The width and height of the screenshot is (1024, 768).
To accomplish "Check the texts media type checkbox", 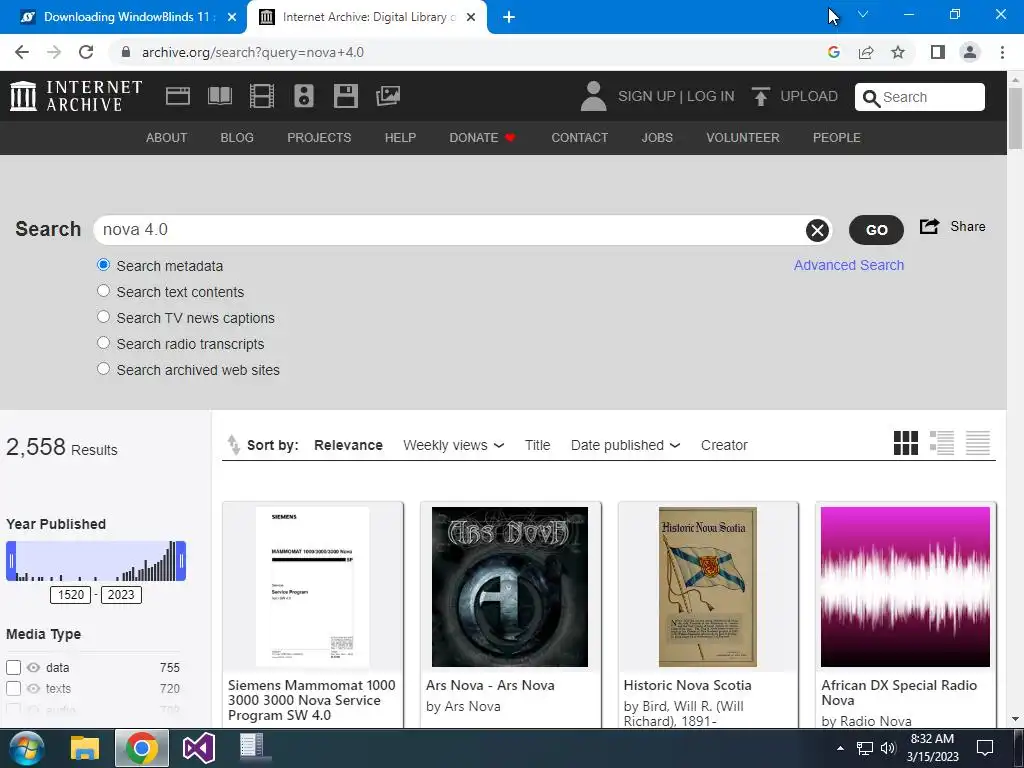I will coord(14,688).
